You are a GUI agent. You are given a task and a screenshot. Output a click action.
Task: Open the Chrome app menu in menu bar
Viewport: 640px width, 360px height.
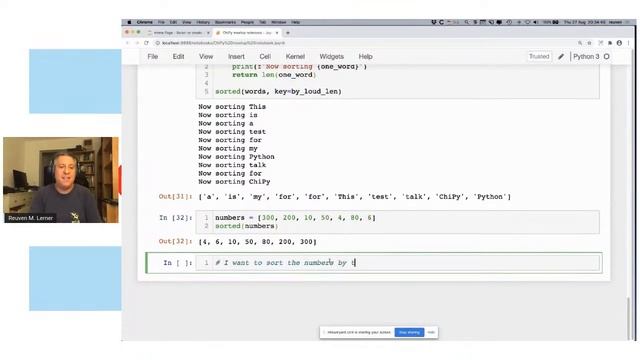tap(144, 22)
